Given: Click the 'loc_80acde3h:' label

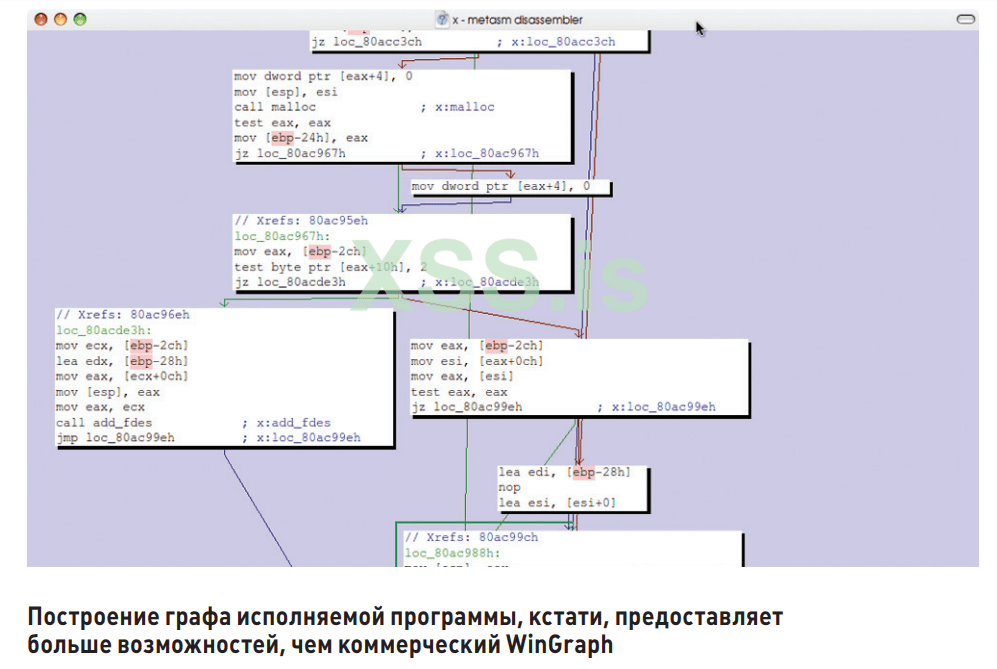Looking at the screenshot, I should 104,331.
